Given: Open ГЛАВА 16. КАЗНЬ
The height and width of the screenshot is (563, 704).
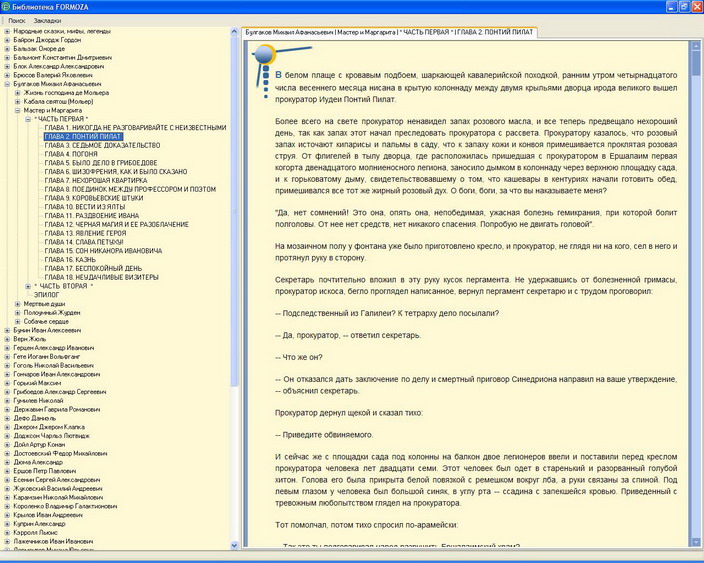Looking at the screenshot, I should tap(70, 260).
